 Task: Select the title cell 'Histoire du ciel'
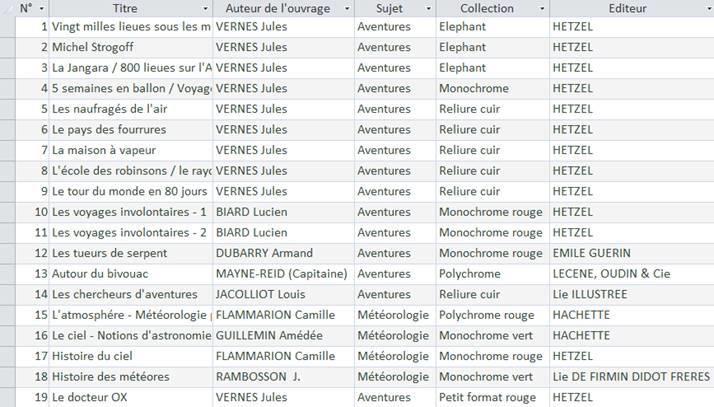coord(131,356)
